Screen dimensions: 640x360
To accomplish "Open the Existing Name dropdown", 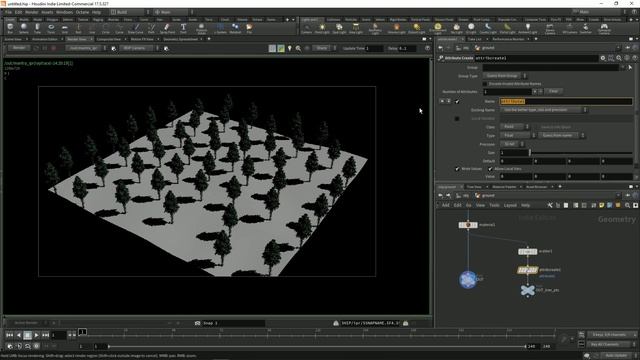I will pyautogui.click(x=543, y=110).
